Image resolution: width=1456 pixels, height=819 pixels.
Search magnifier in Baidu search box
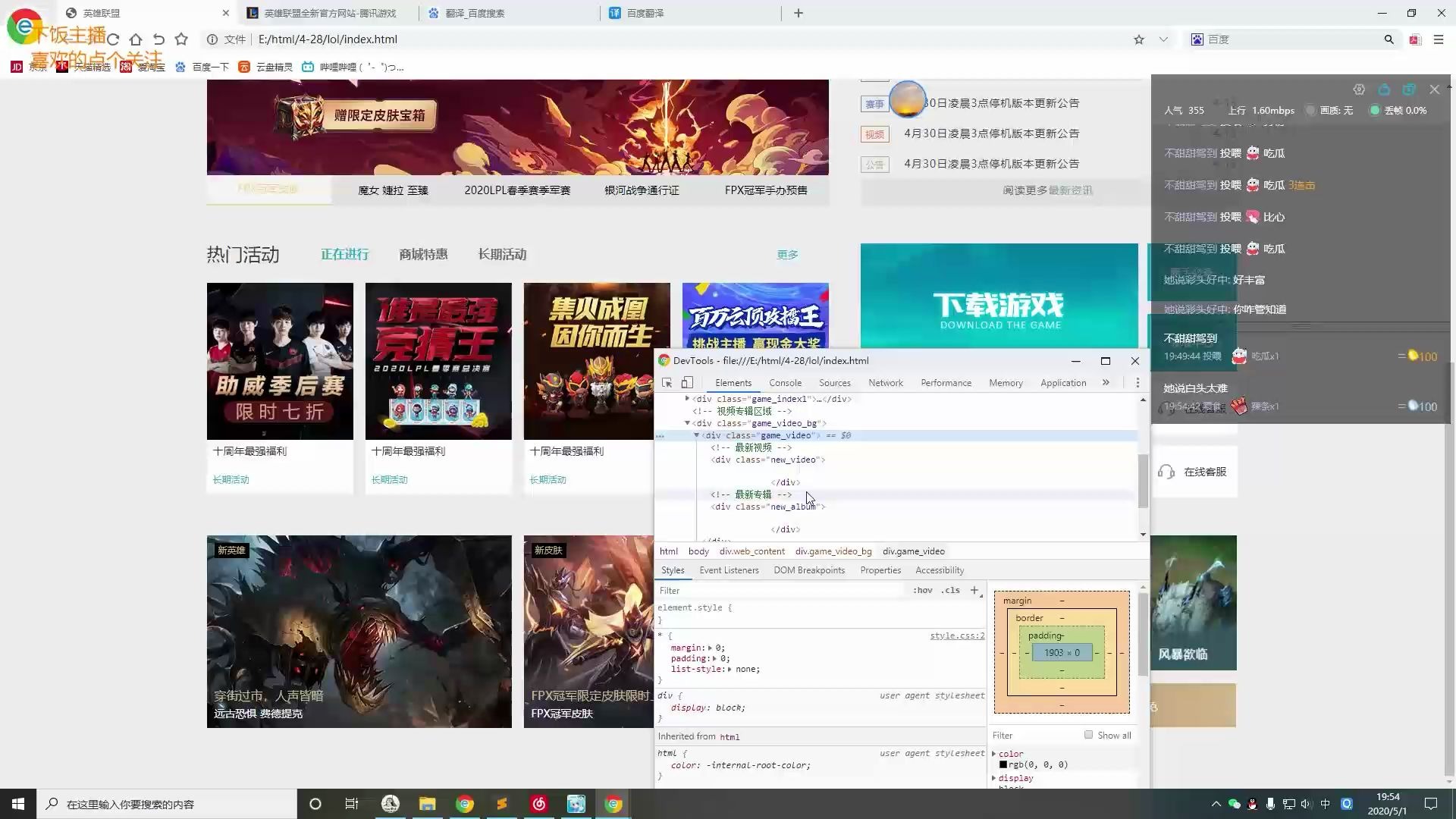tap(1389, 39)
